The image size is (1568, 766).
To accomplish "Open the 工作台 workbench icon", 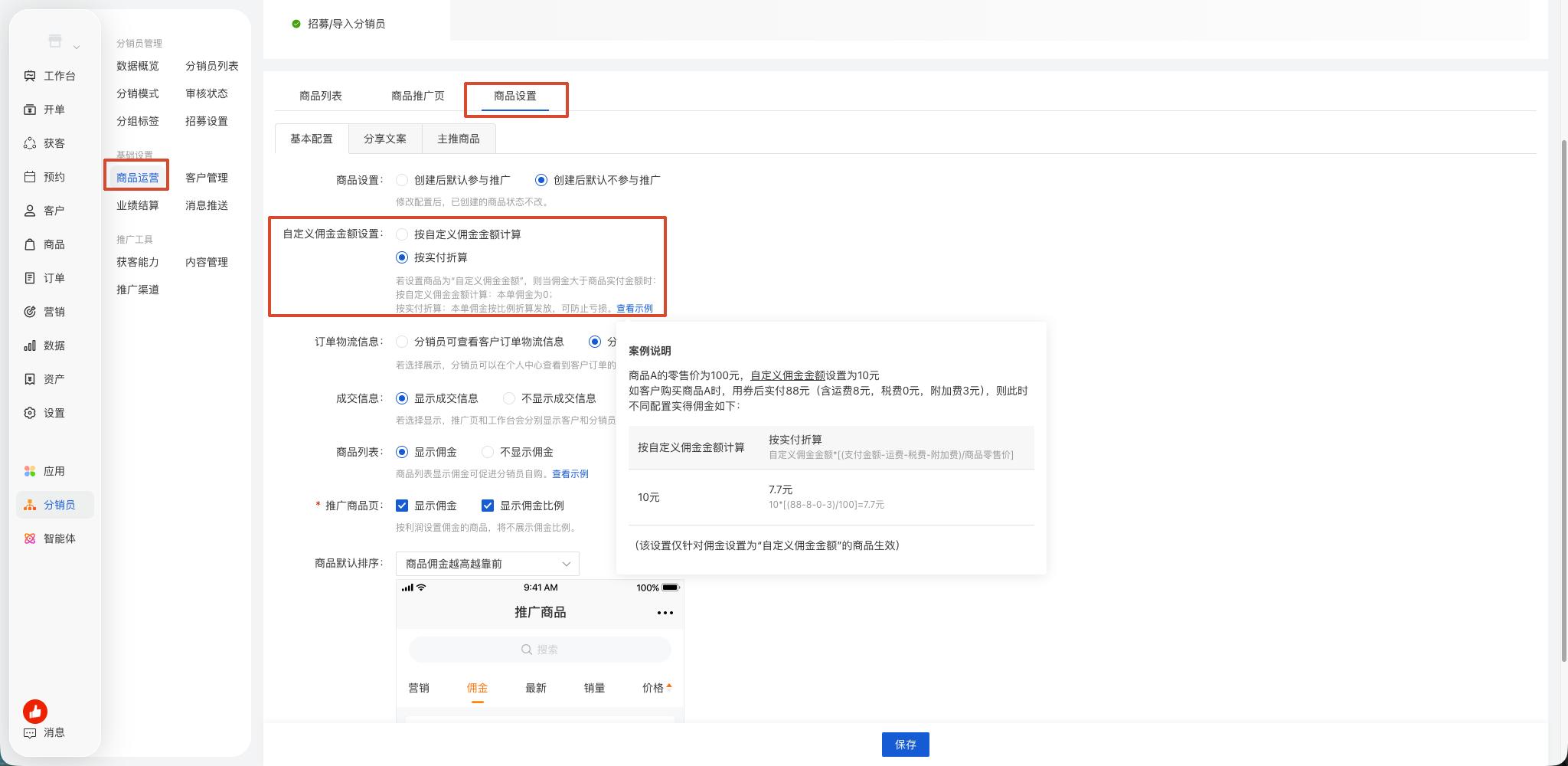I will tap(30, 76).
